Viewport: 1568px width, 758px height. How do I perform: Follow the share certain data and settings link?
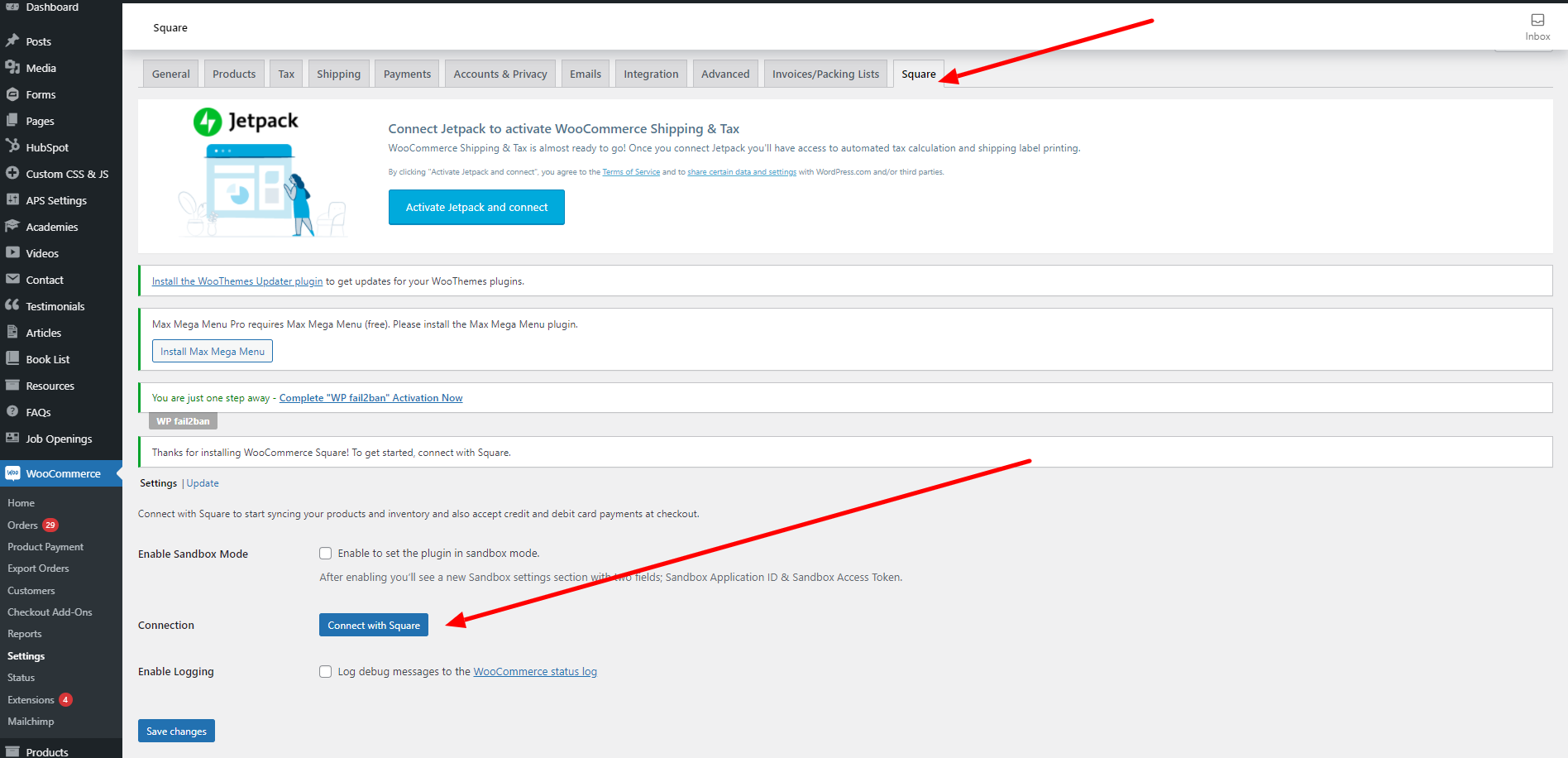[x=742, y=172]
